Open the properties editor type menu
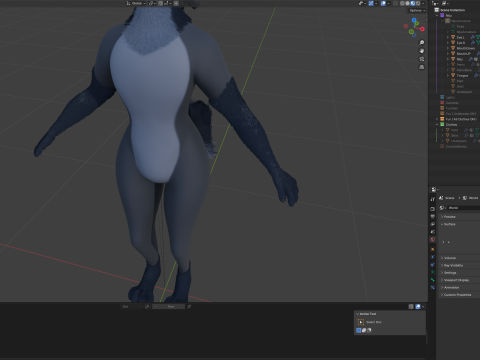 (x=434, y=190)
